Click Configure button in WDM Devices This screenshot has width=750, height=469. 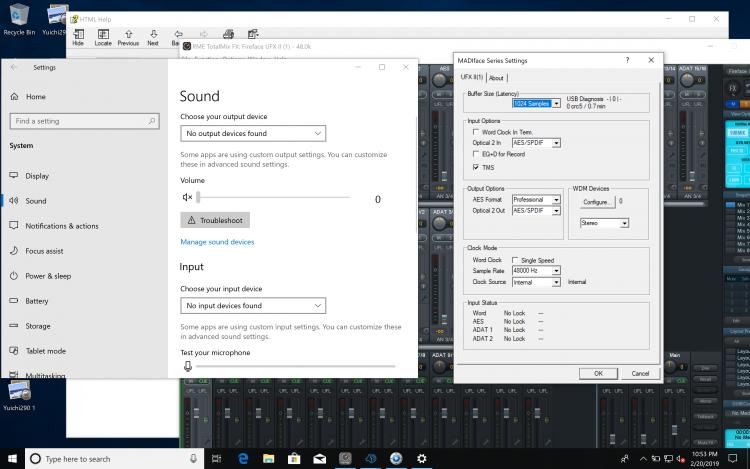(x=596, y=202)
